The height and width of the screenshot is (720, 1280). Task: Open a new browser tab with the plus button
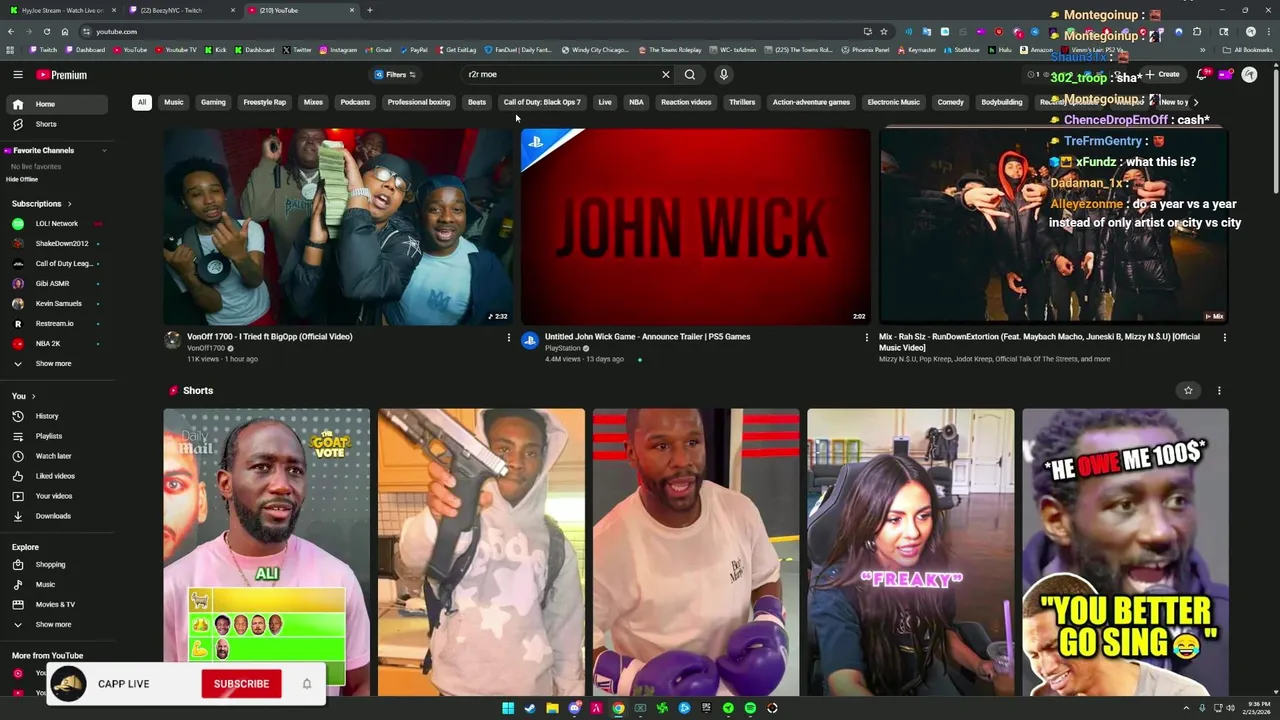(370, 10)
